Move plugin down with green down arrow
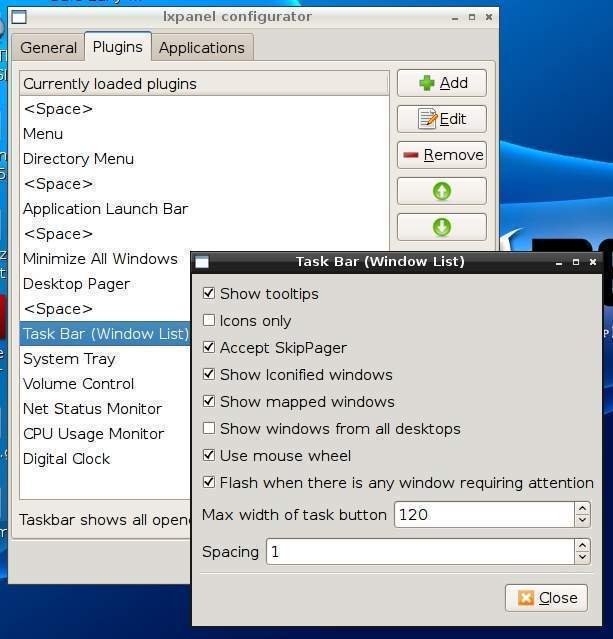 point(441,227)
